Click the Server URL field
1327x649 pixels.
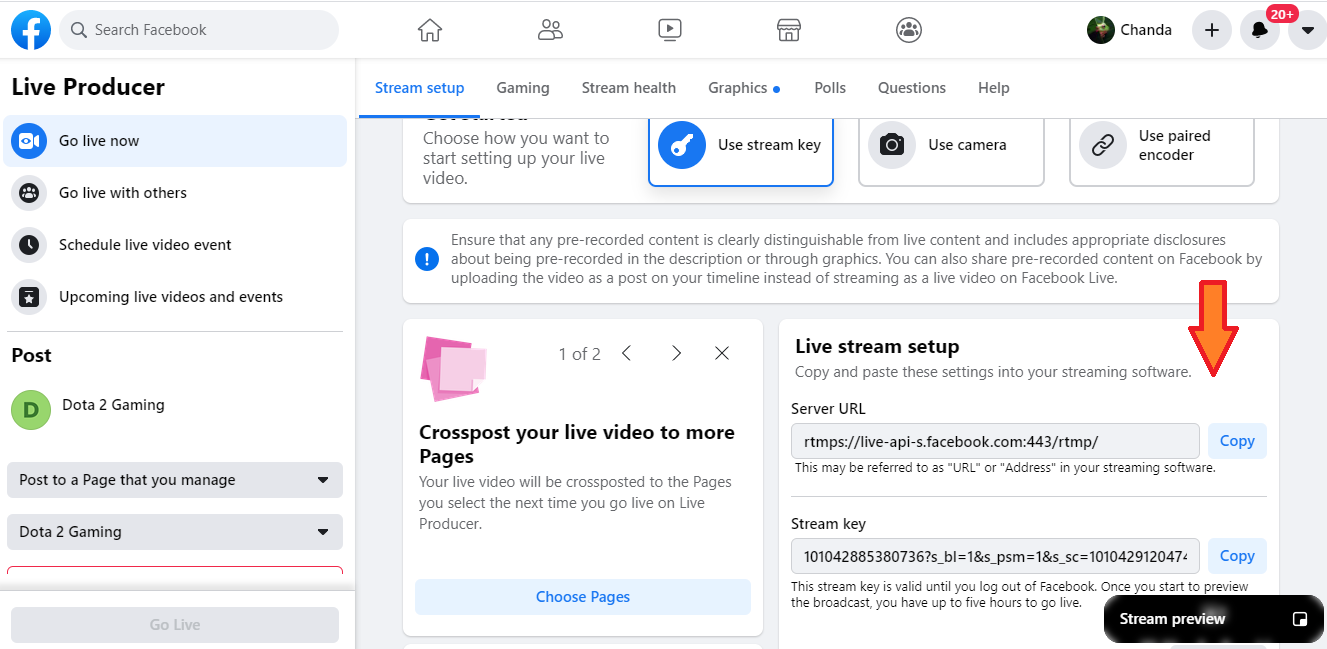click(995, 441)
